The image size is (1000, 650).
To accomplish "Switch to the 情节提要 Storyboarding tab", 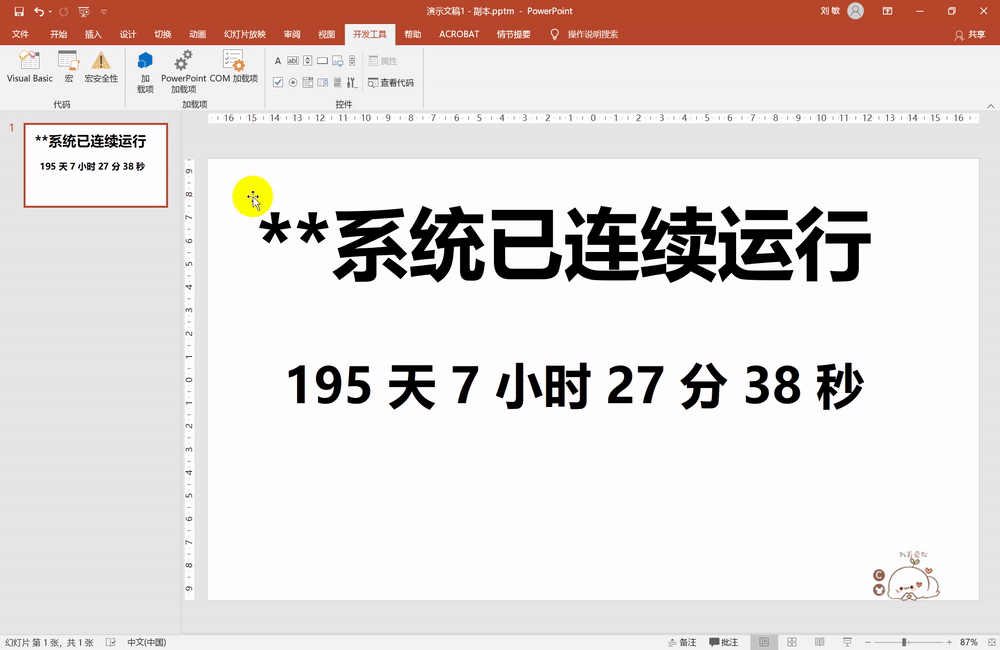I will [x=513, y=34].
